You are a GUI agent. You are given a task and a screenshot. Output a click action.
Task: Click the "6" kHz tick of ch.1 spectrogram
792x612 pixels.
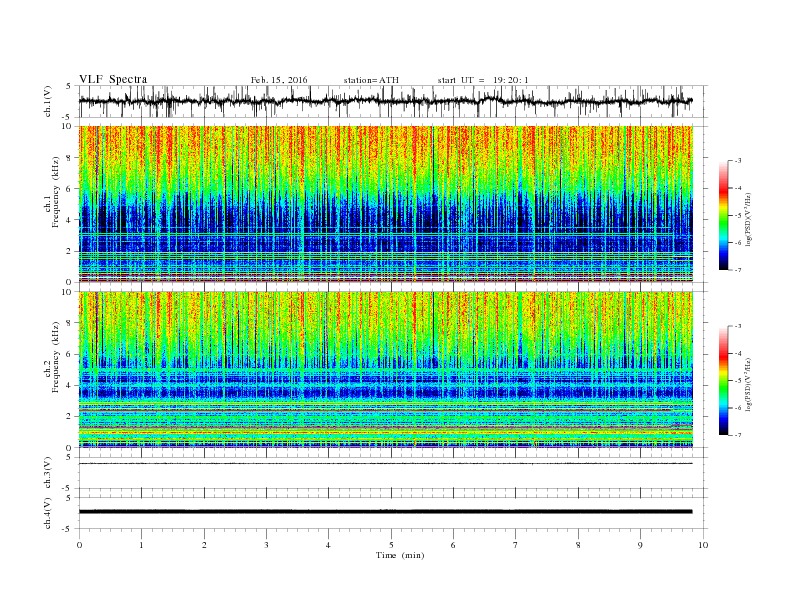point(69,189)
